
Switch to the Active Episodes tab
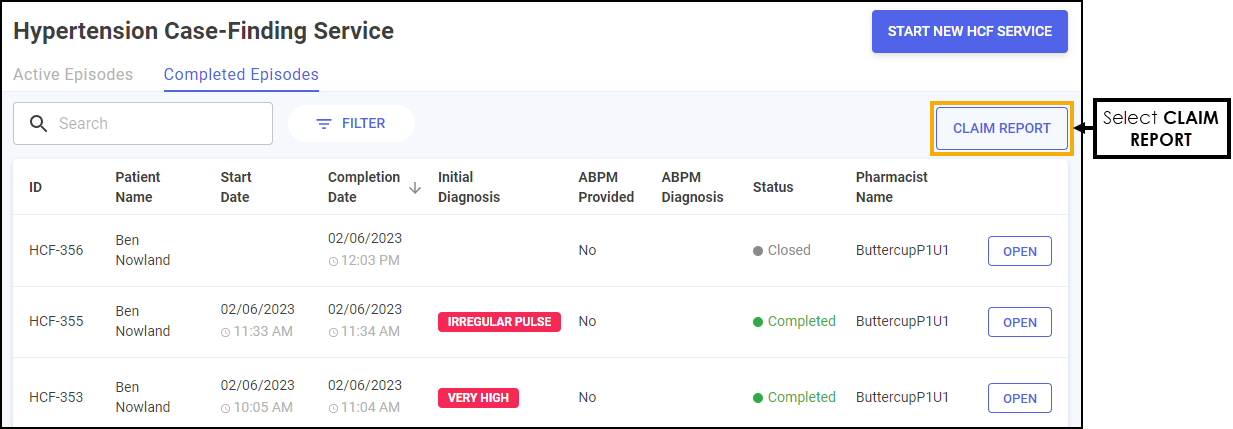pos(73,75)
